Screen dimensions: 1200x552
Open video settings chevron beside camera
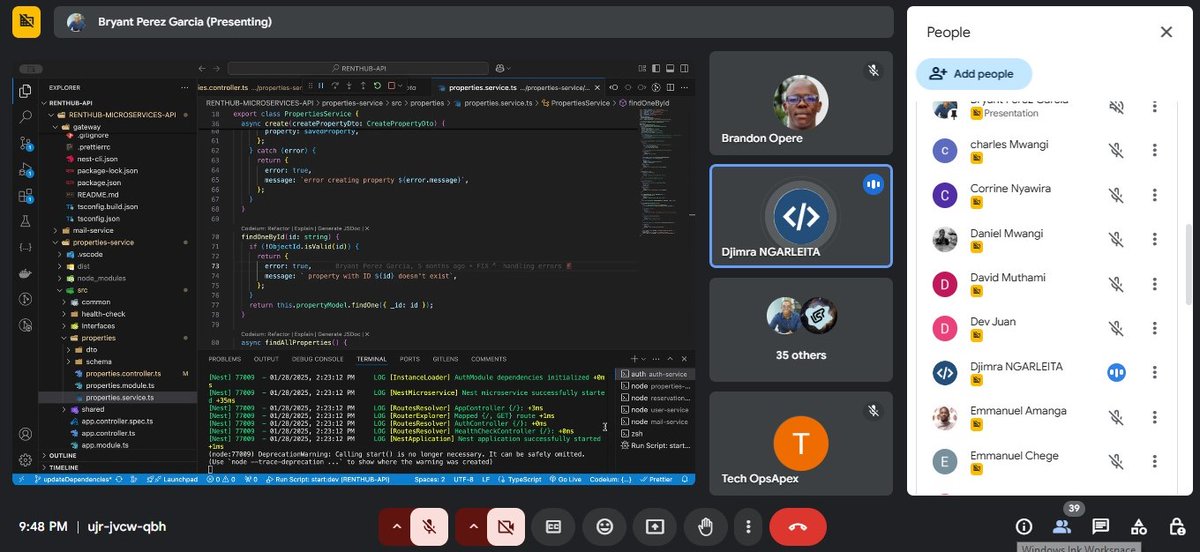click(x=474, y=526)
